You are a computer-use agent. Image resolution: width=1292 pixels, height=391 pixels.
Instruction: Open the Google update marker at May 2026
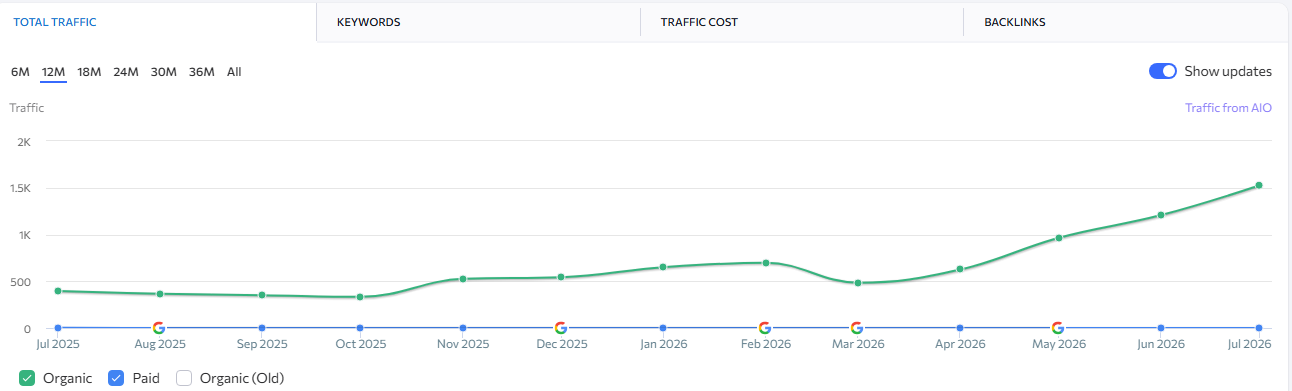click(x=1058, y=328)
